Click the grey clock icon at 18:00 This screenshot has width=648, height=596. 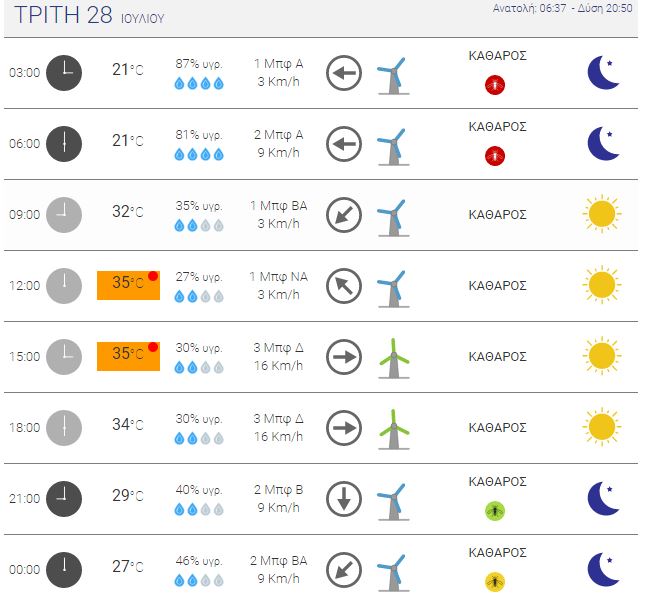pos(64,428)
